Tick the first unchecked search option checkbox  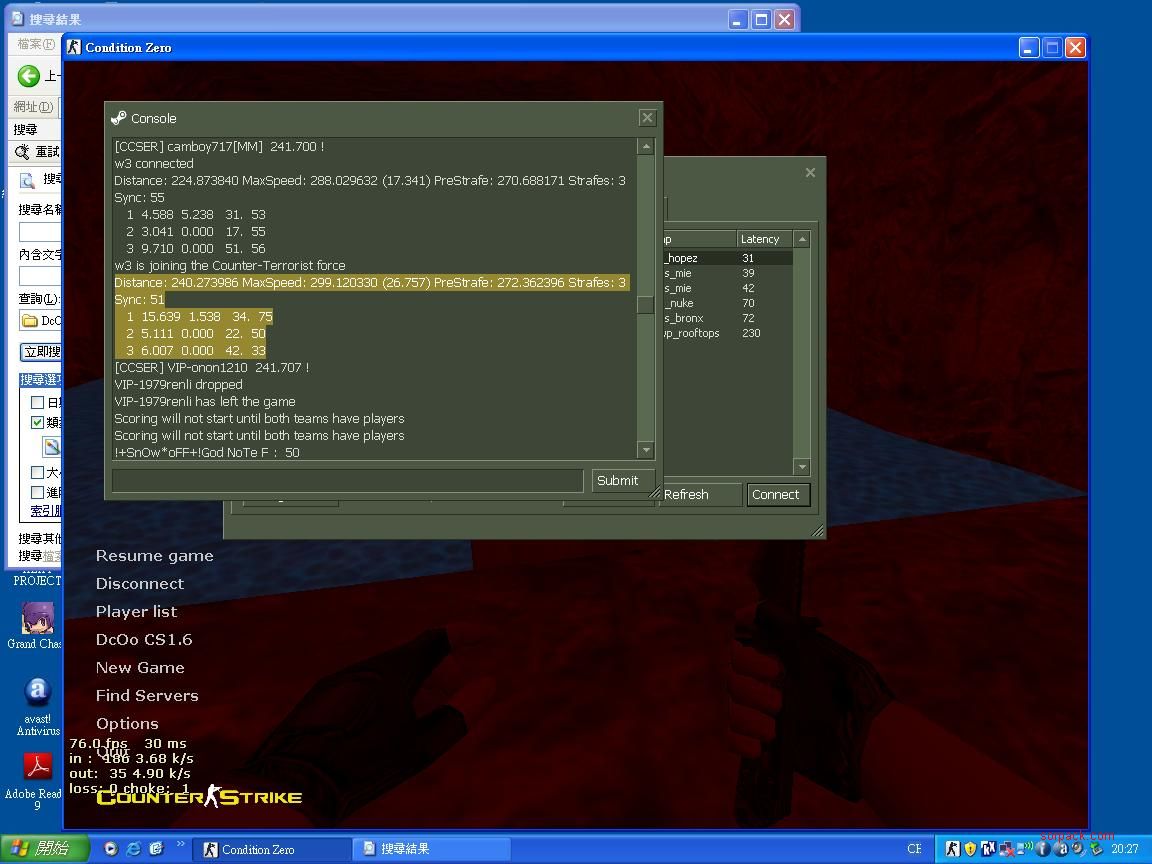[x=38, y=402]
